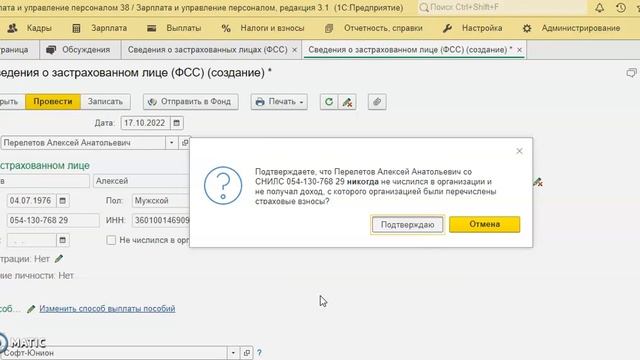Click the Дата field with 17.10.2022
Viewport: 640px width, 360px height.
146,123
